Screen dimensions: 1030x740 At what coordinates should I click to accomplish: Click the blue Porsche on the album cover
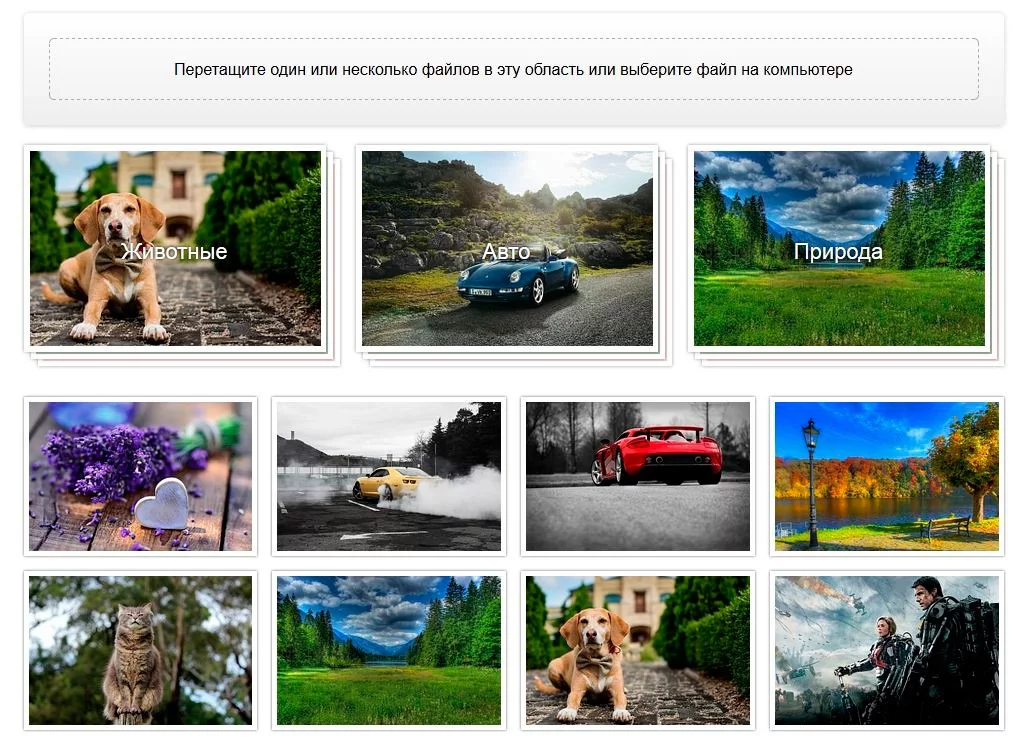tap(518, 277)
